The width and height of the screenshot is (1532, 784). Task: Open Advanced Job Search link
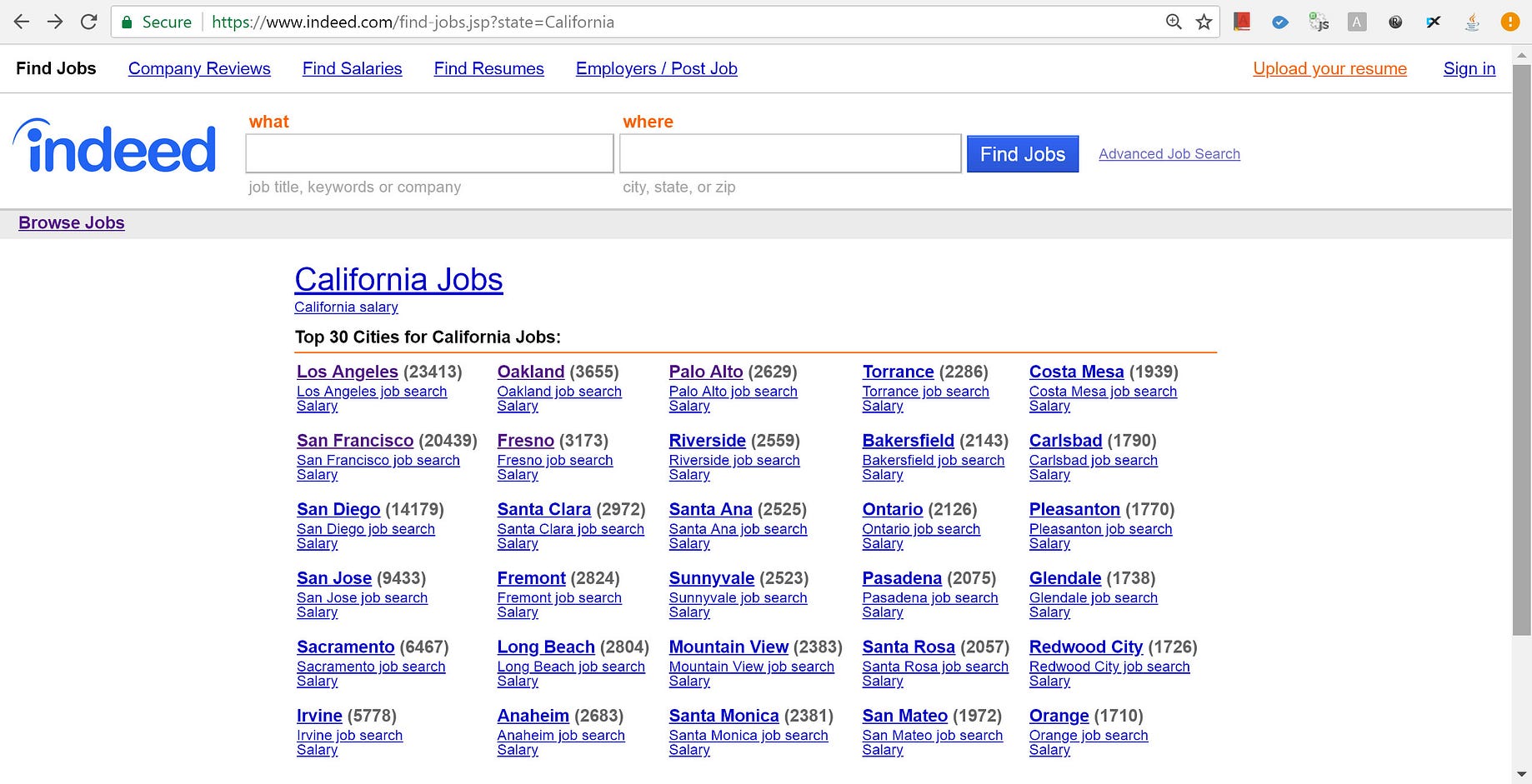tap(1169, 154)
